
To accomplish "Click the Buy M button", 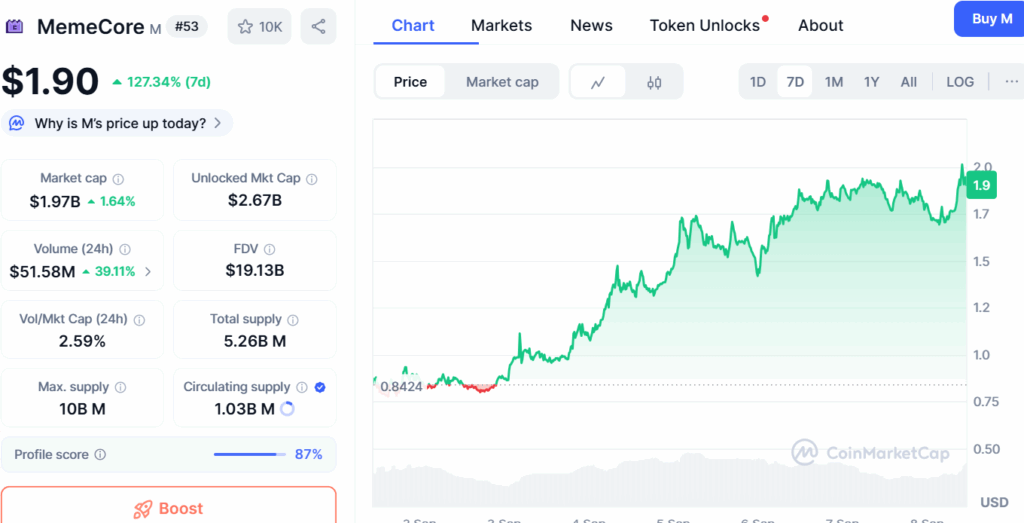I will coord(989,19).
